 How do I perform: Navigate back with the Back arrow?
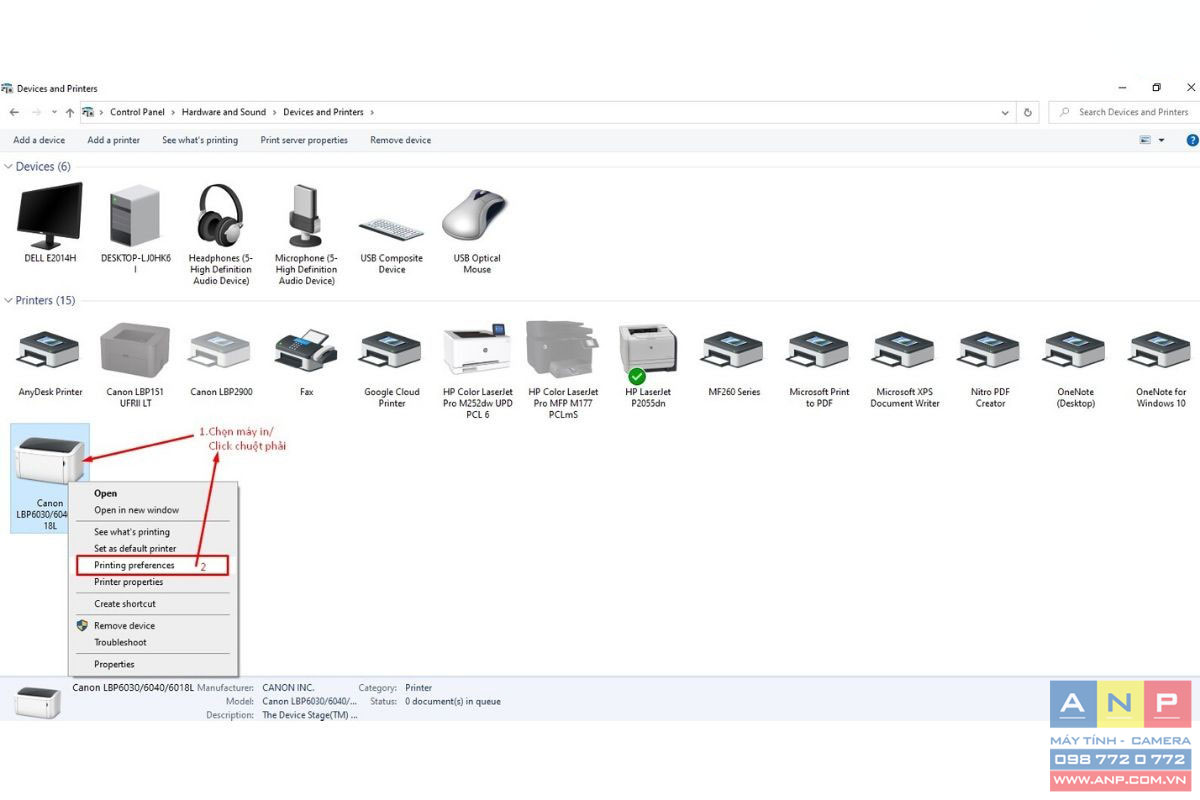(14, 112)
